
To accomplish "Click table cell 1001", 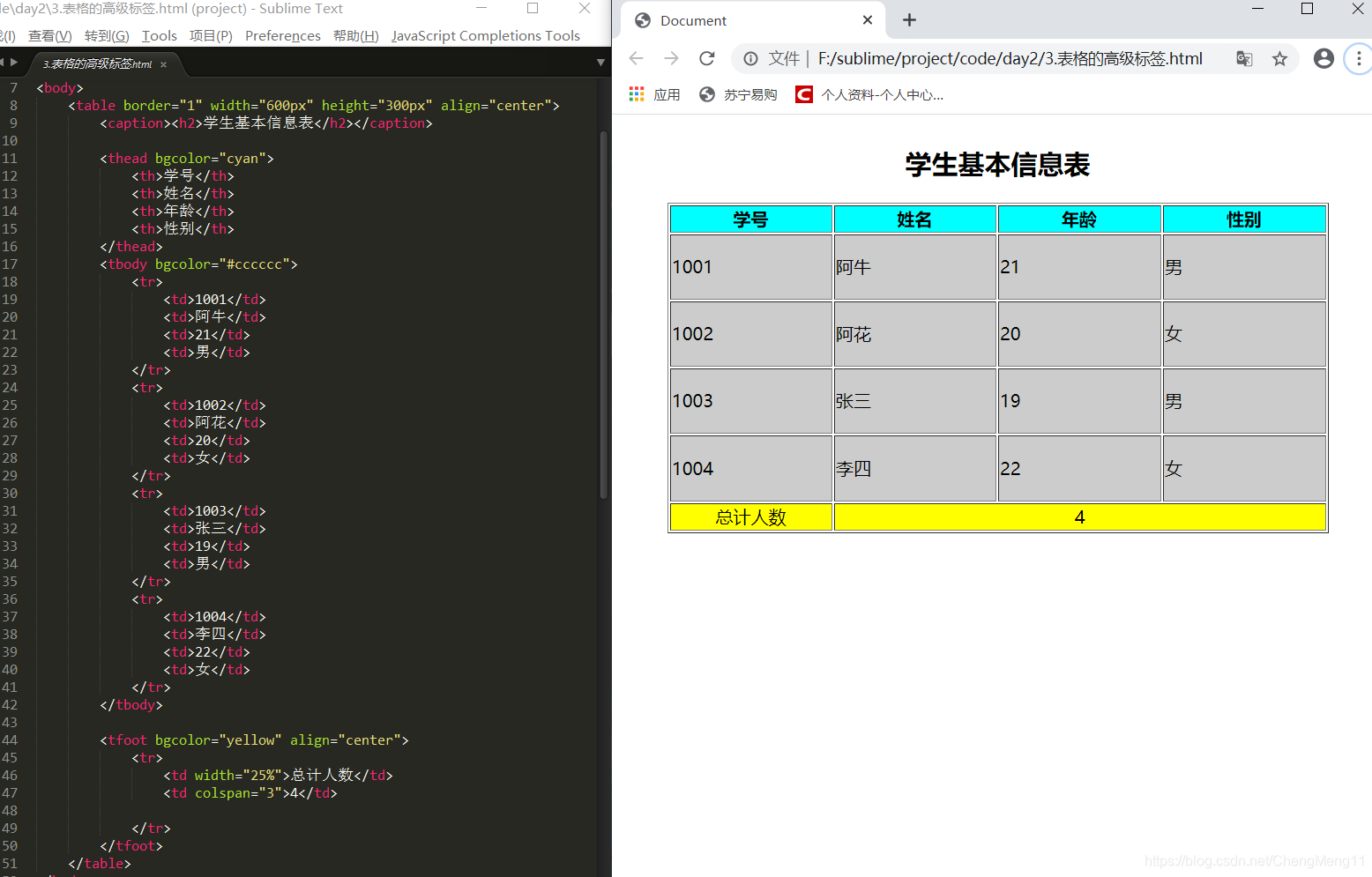I will [x=751, y=267].
